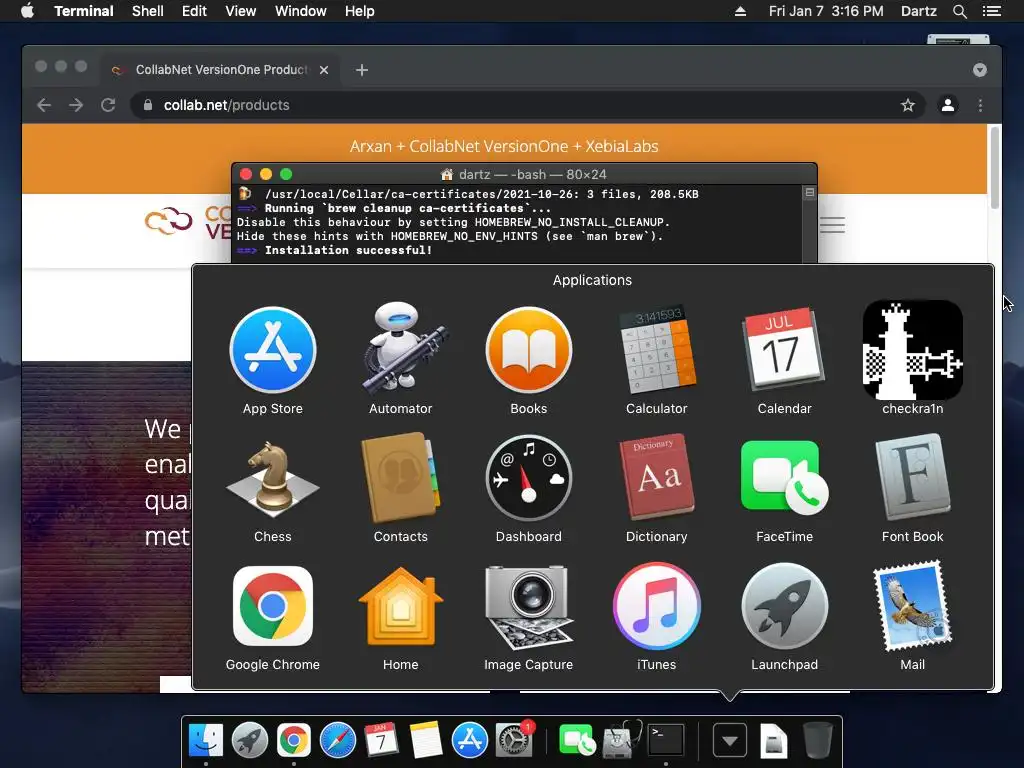The width and height of the screenshot is (1024, 768).
Task: Click Finder in the Dock
Action: (206, 741)
